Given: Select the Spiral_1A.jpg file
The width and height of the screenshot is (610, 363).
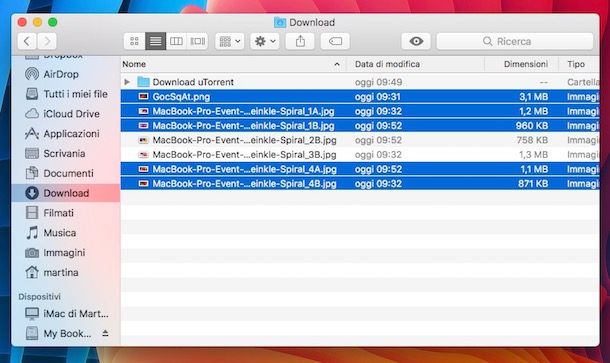Looking at the screenshot, I should pyautogui.click(x=360, y=111).
